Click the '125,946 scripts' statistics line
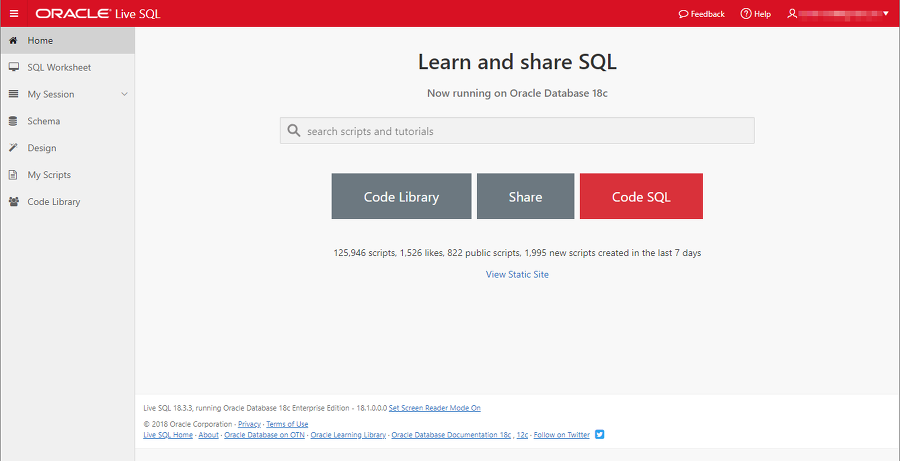This screenshot has height=461, width=900. (x=517, y=253)
